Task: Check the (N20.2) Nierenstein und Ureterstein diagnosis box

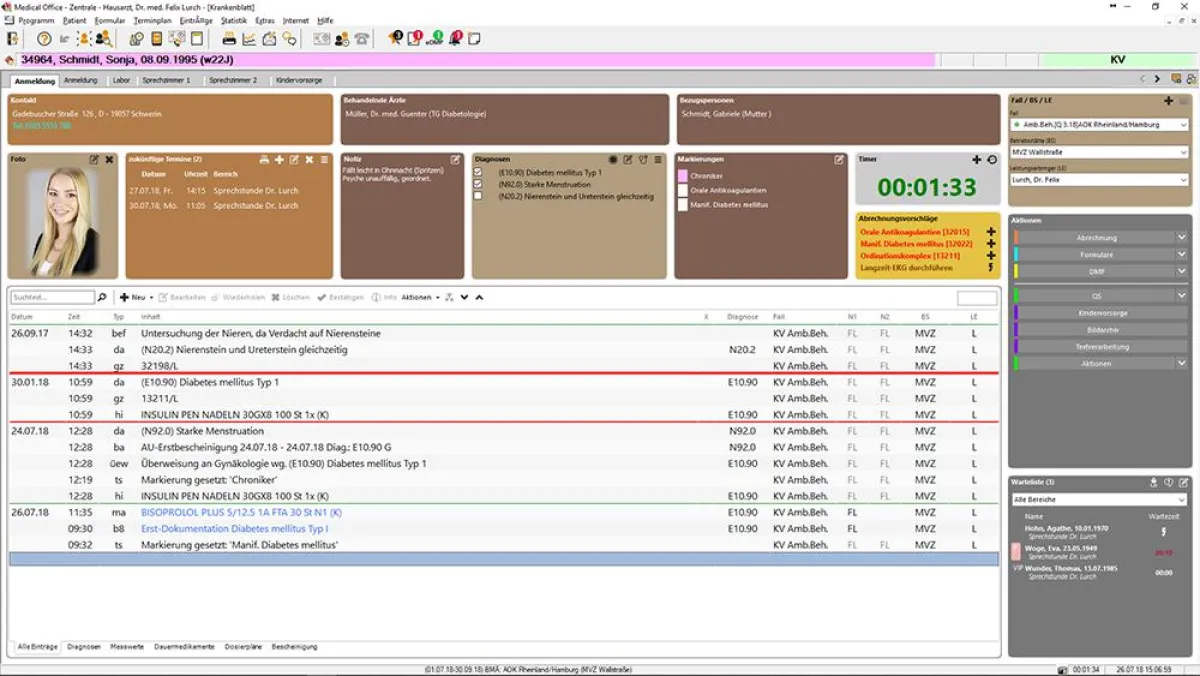Action: point(478,196)
